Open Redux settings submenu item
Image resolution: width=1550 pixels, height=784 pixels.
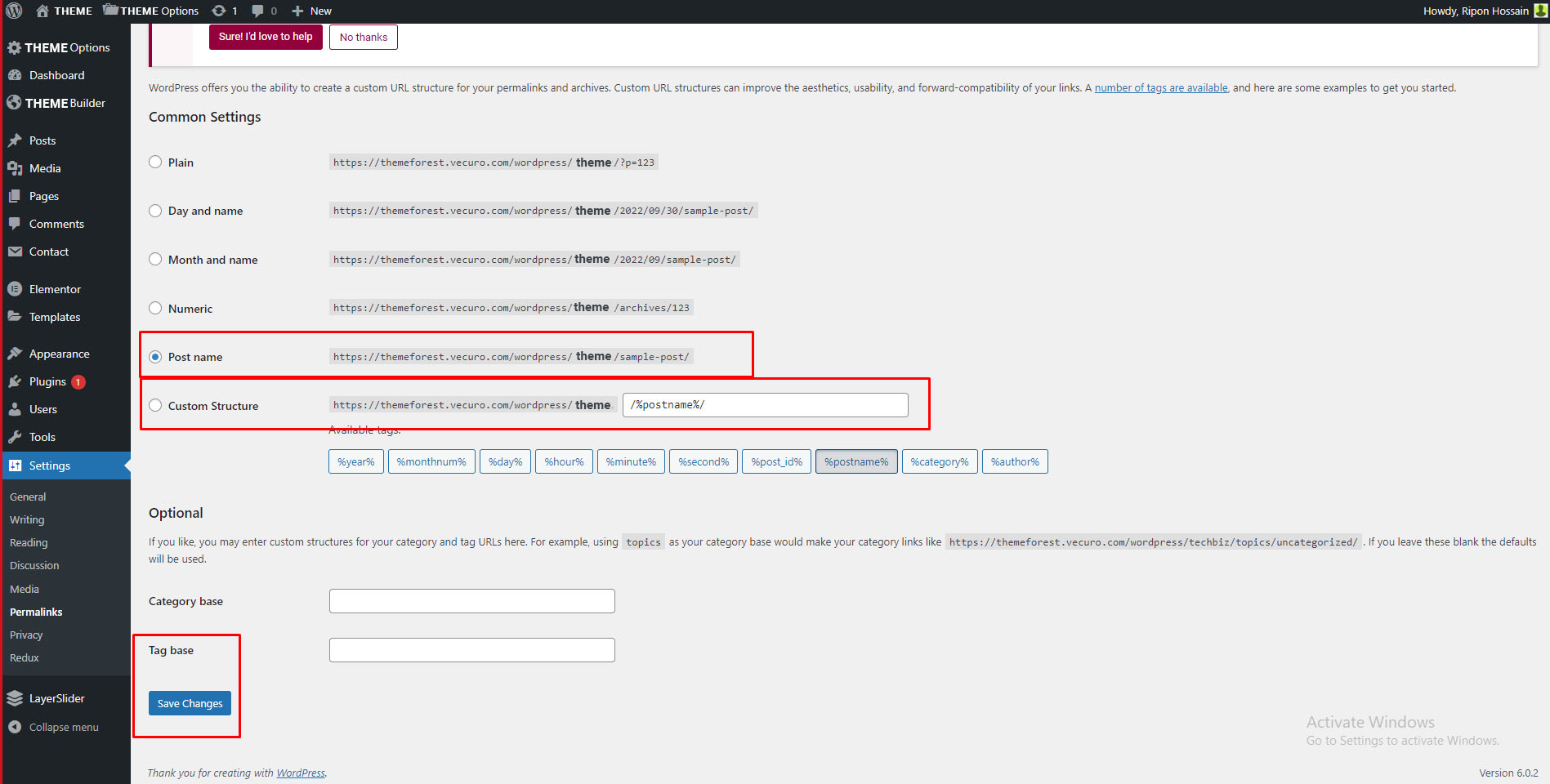[25, 657]
